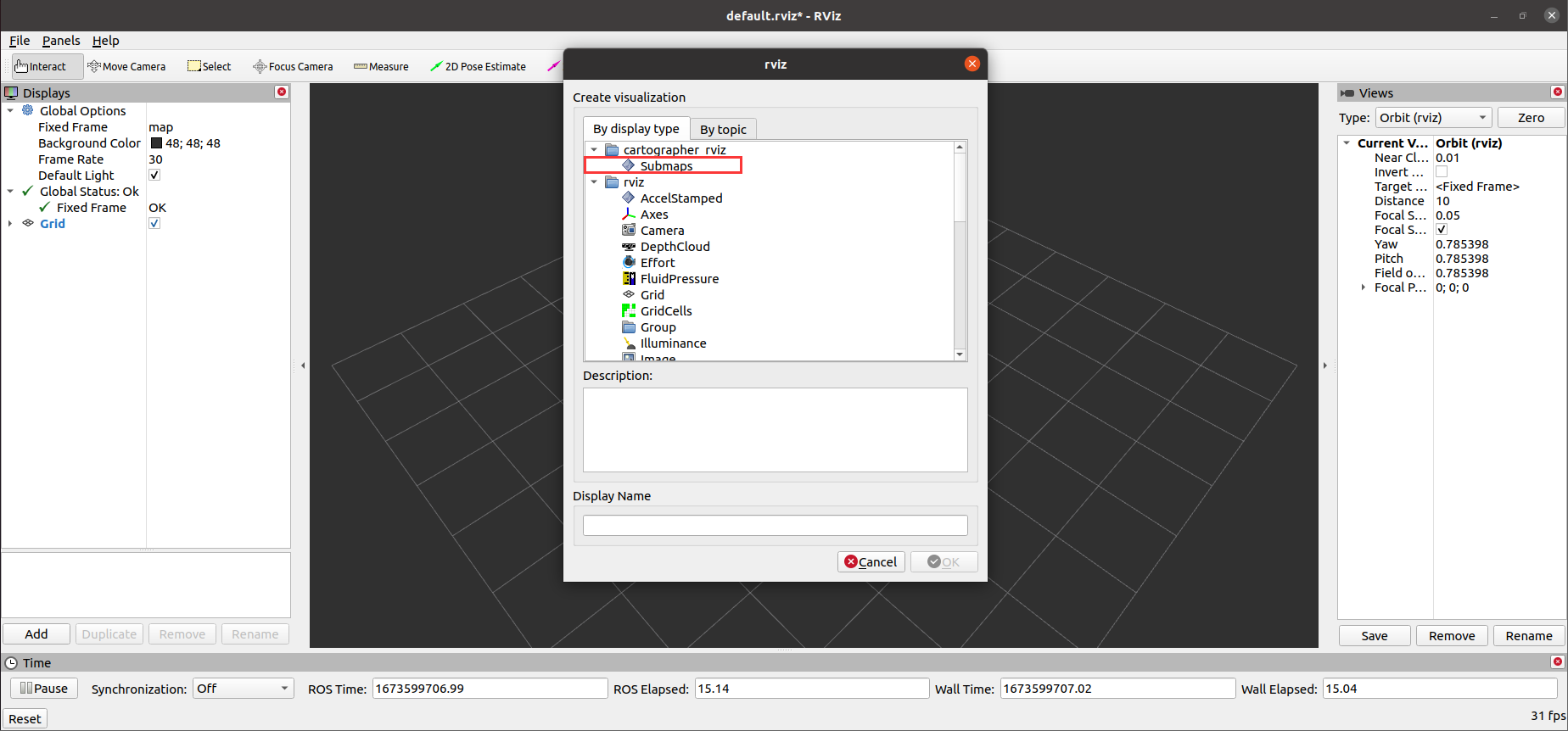This screenshot has height=731, width=1568.
Task: Click the Grid display in Displays panel
Action: [x=53, y=223]
